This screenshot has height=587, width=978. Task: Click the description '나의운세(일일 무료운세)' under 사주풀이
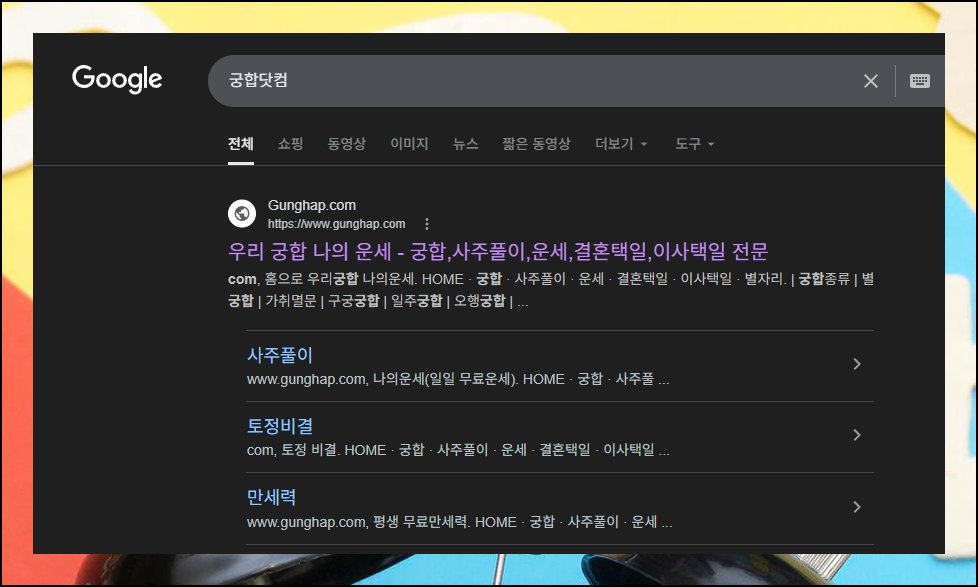[x=445, y=379]
